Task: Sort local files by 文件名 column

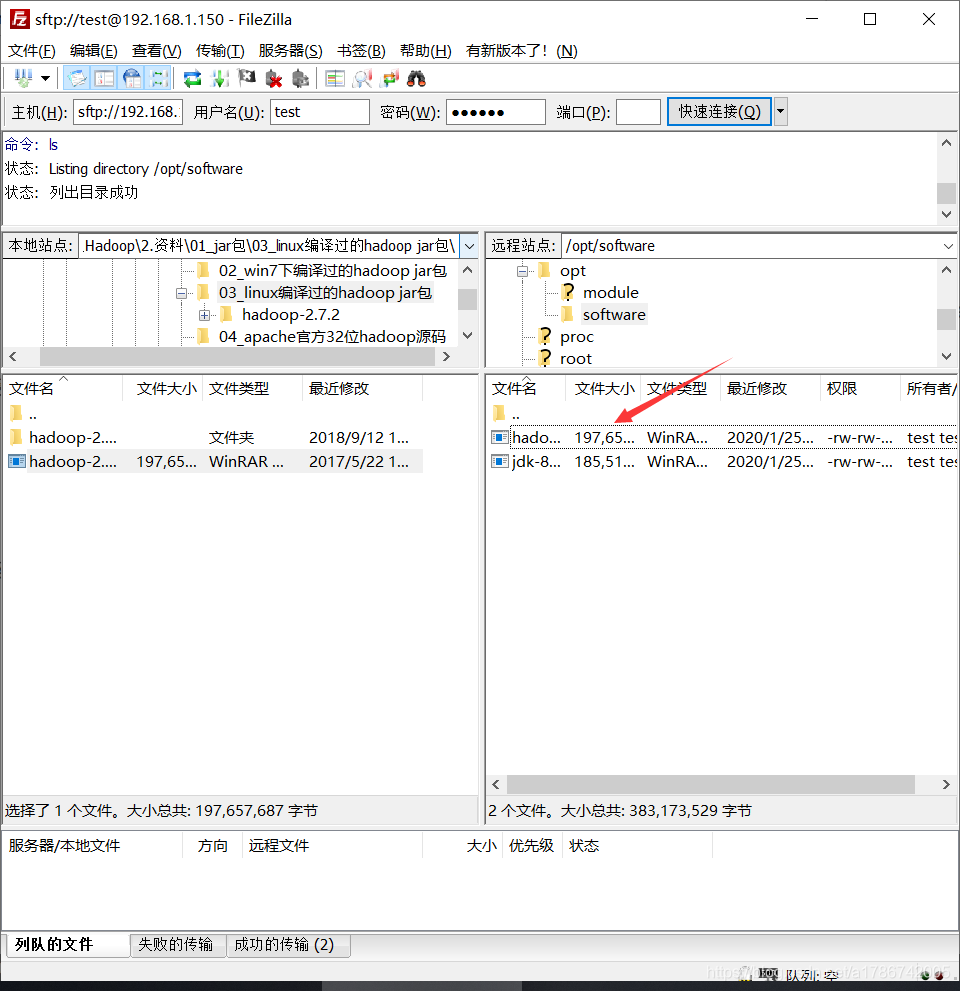Action: click(x=63, y=389)
